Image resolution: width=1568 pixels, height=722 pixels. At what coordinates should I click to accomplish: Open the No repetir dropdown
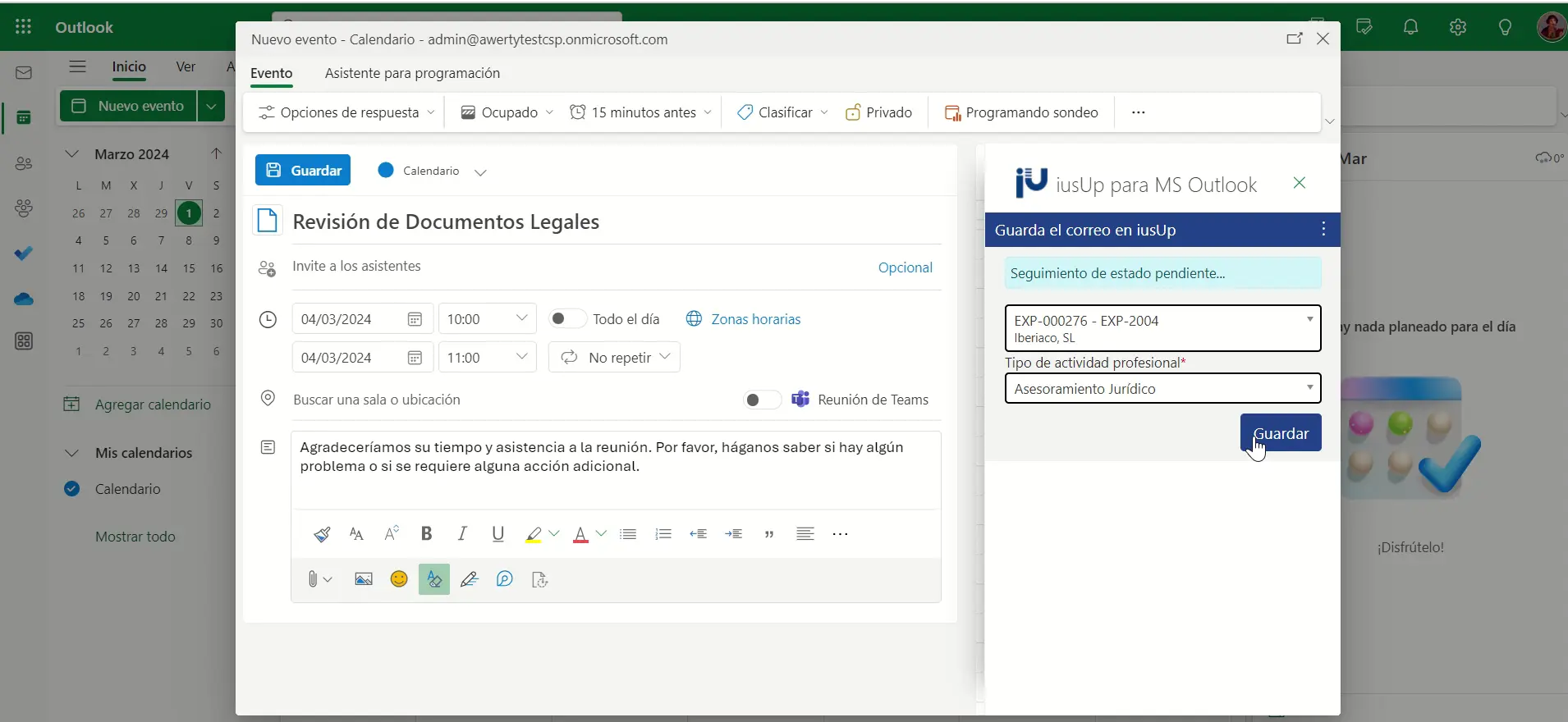point(614,358)
